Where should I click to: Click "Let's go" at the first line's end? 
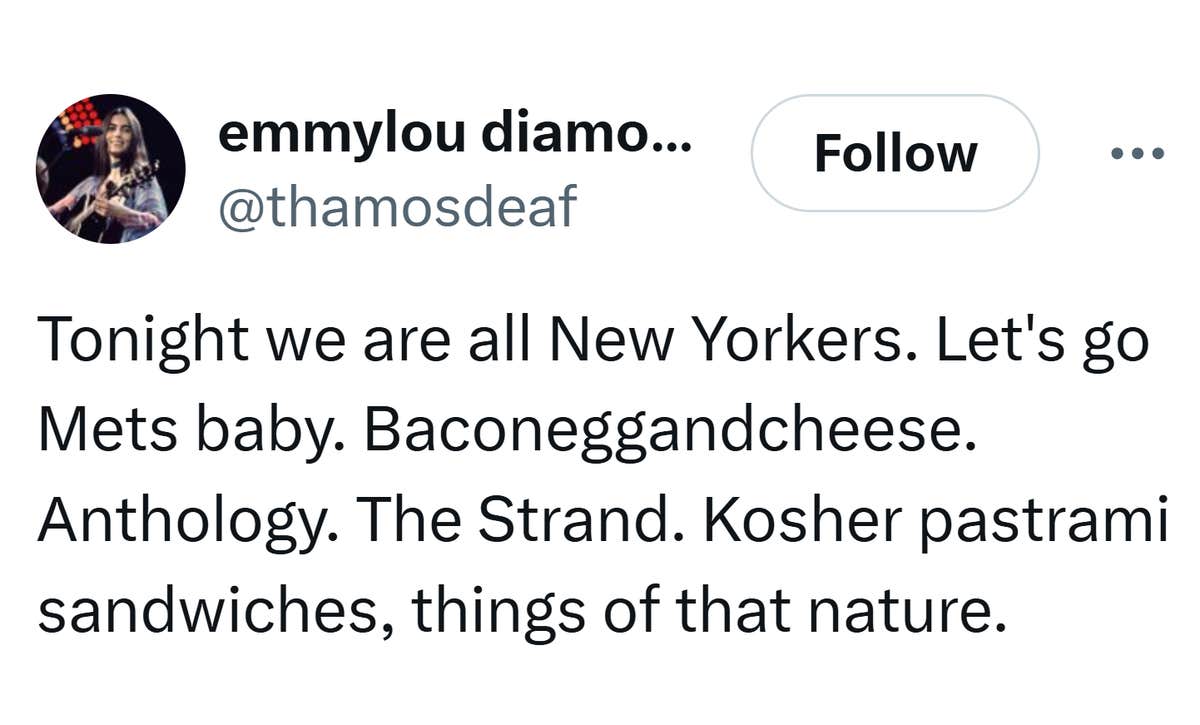point(1042,342)
